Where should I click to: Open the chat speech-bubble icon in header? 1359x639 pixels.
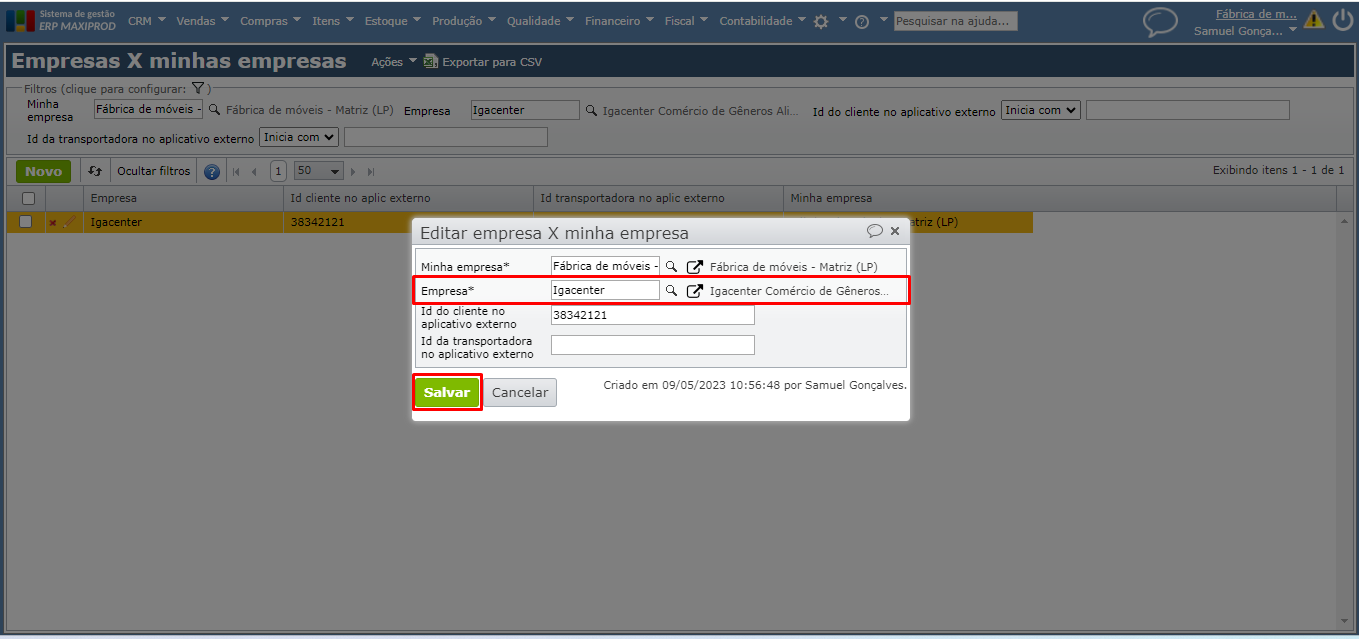1160,22
